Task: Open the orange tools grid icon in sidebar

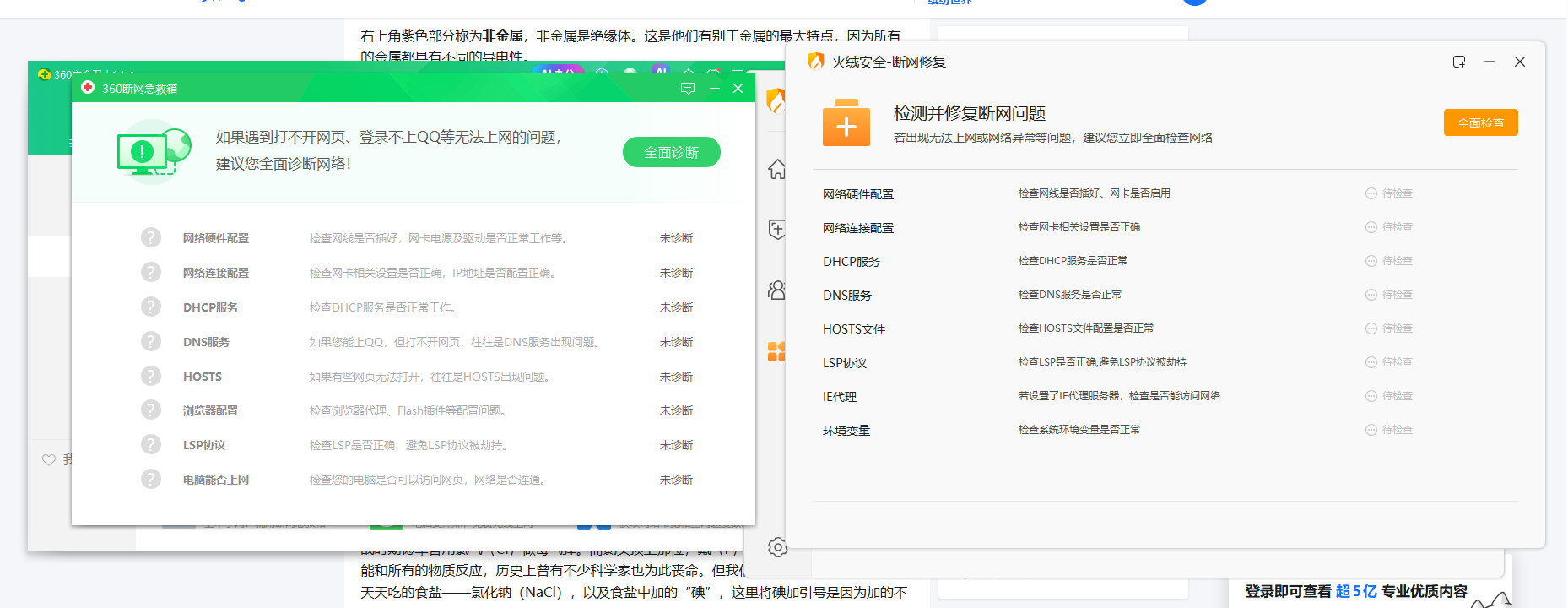Action: coord(777,351)
